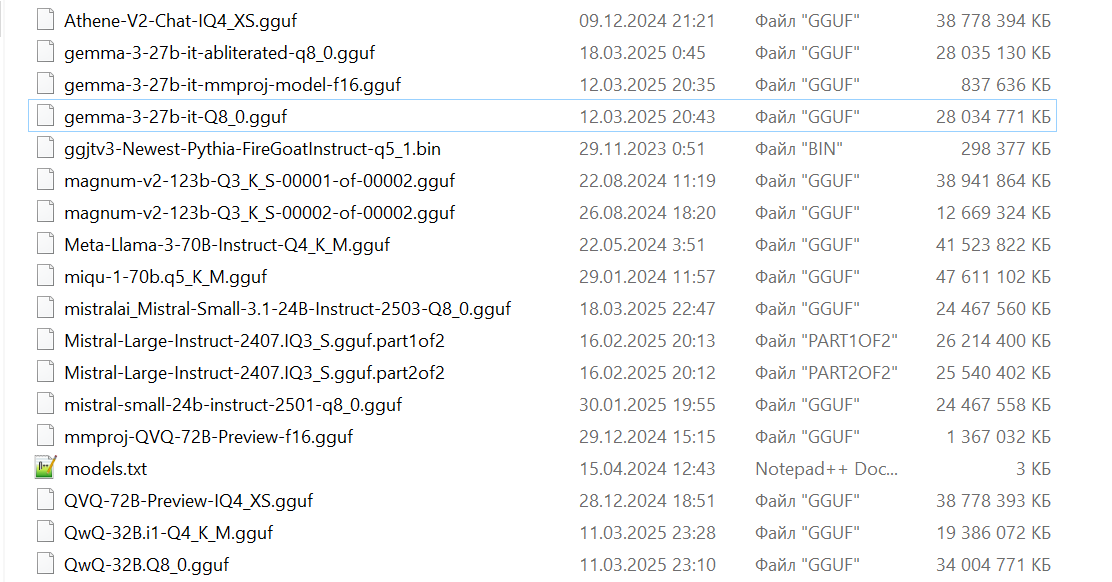Click the icon beside gemma-3-27b-it-Q8_0.gguf
This screenshot has width=1112, height=582.
click(x=45, y=116)
